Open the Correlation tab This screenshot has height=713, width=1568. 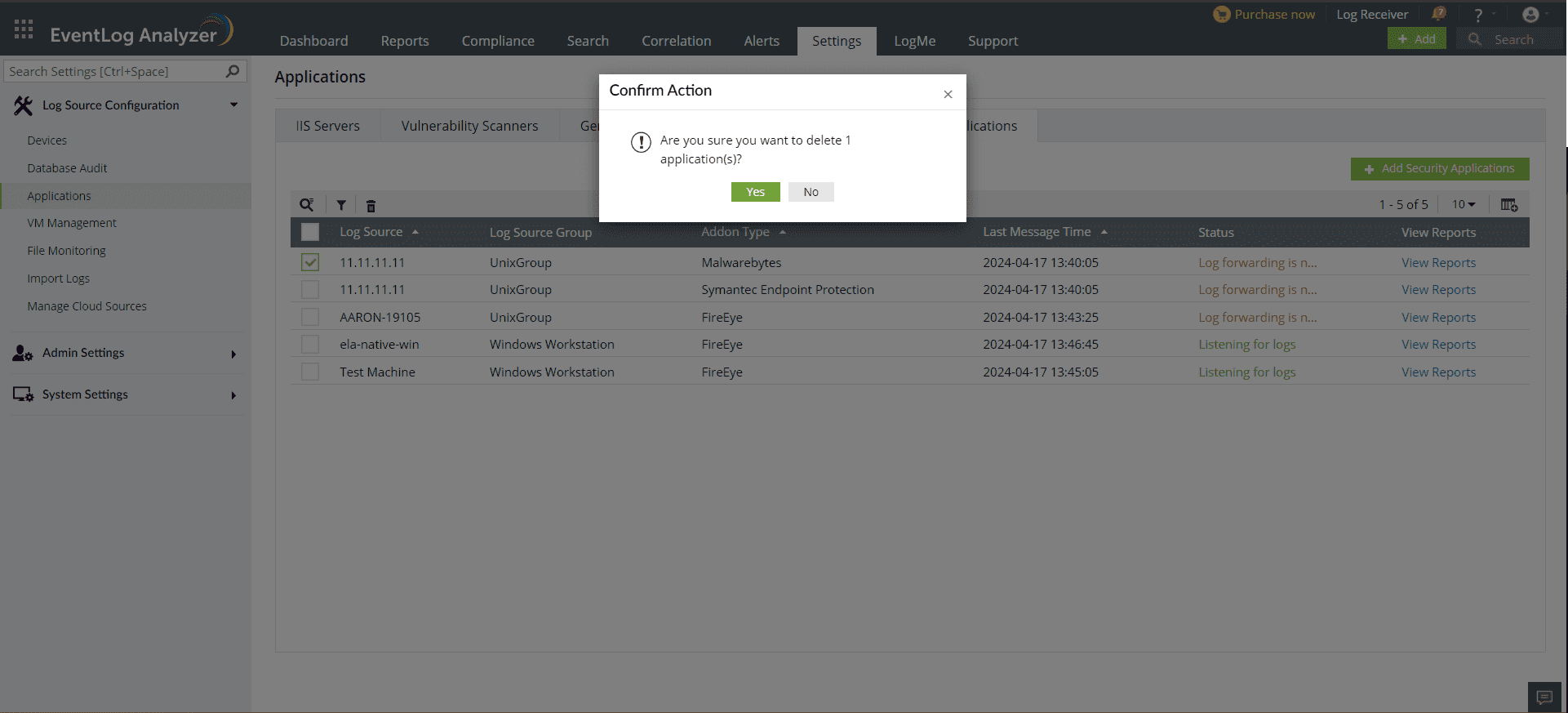click(x=677, y=41)
